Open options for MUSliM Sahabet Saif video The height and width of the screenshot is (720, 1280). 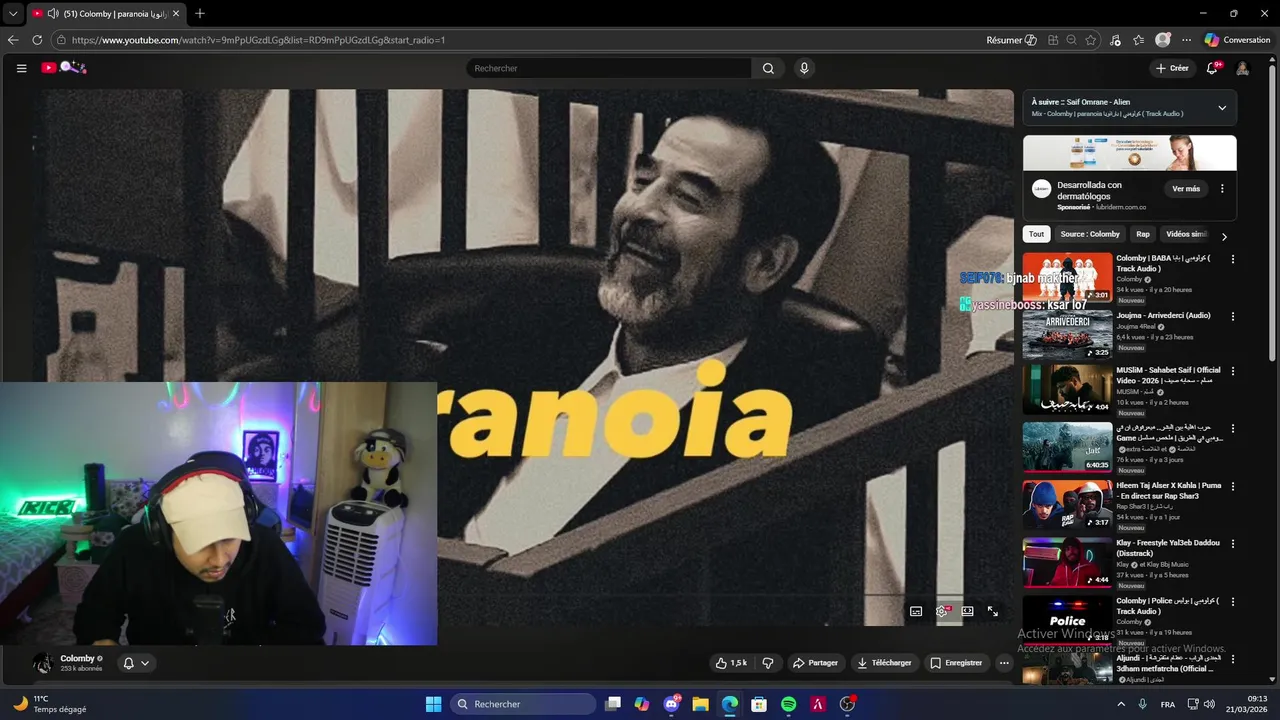1232,371
